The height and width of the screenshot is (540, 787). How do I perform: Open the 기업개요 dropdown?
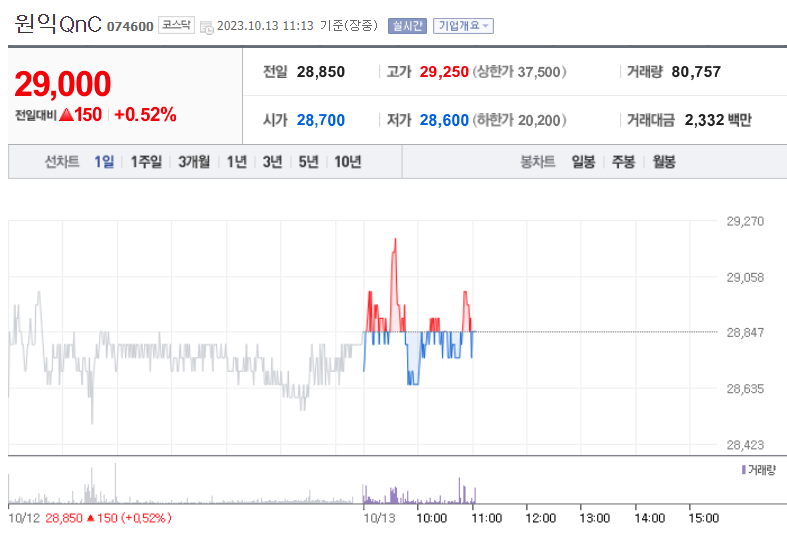[463, 26]
